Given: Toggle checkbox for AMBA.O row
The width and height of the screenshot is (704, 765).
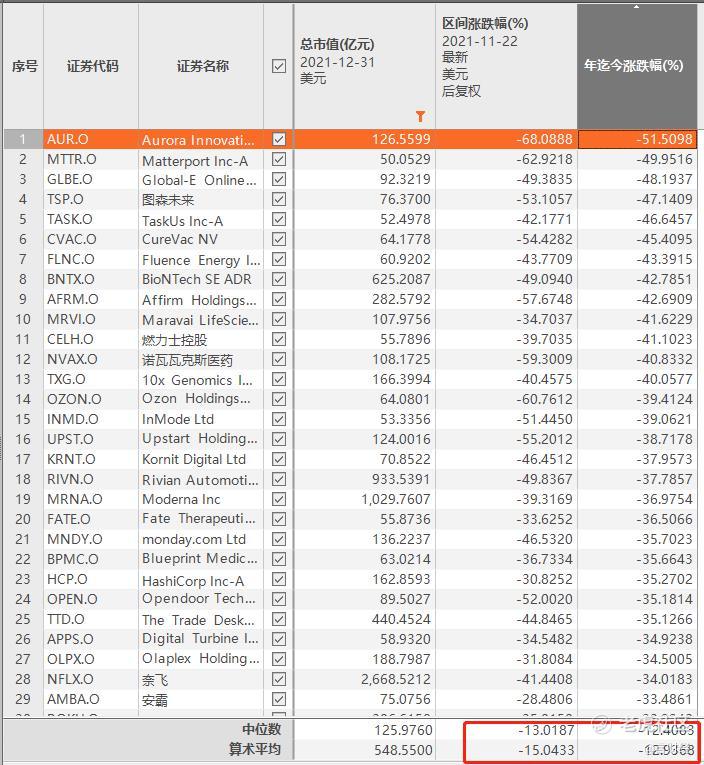Looking at the screenshot, I should point(279,699).
